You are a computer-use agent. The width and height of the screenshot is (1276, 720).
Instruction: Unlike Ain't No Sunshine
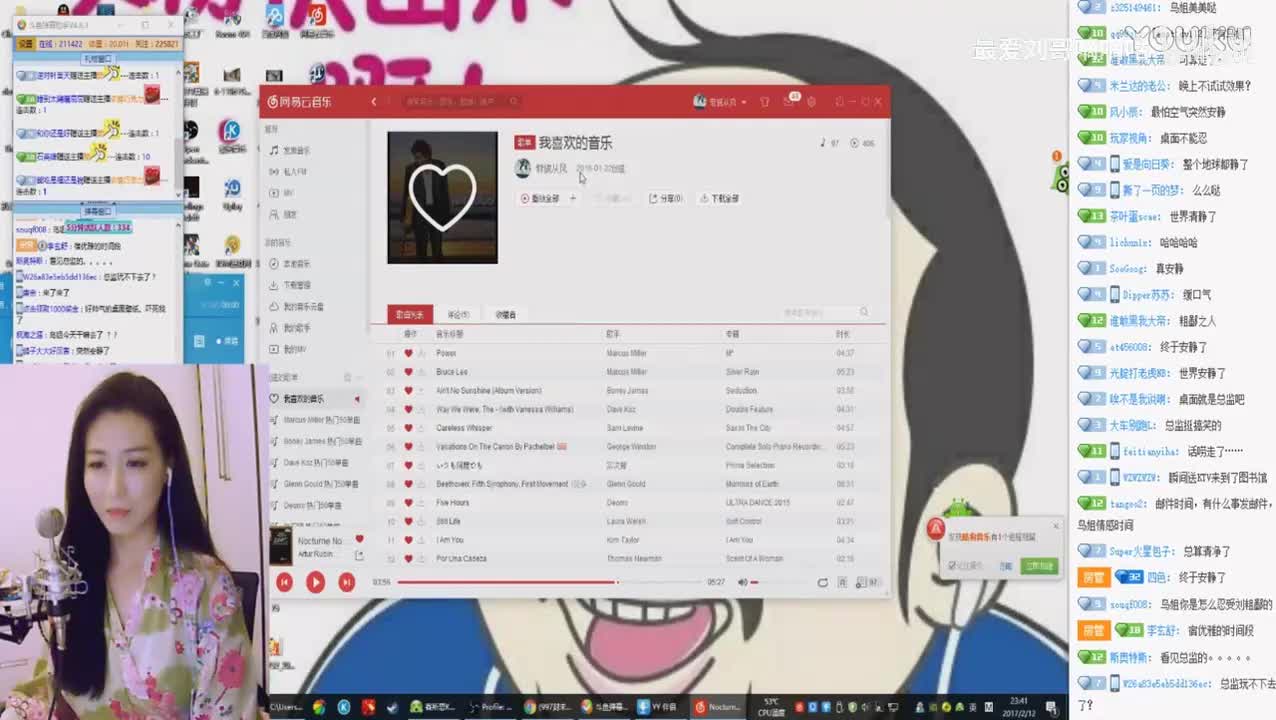408,391
